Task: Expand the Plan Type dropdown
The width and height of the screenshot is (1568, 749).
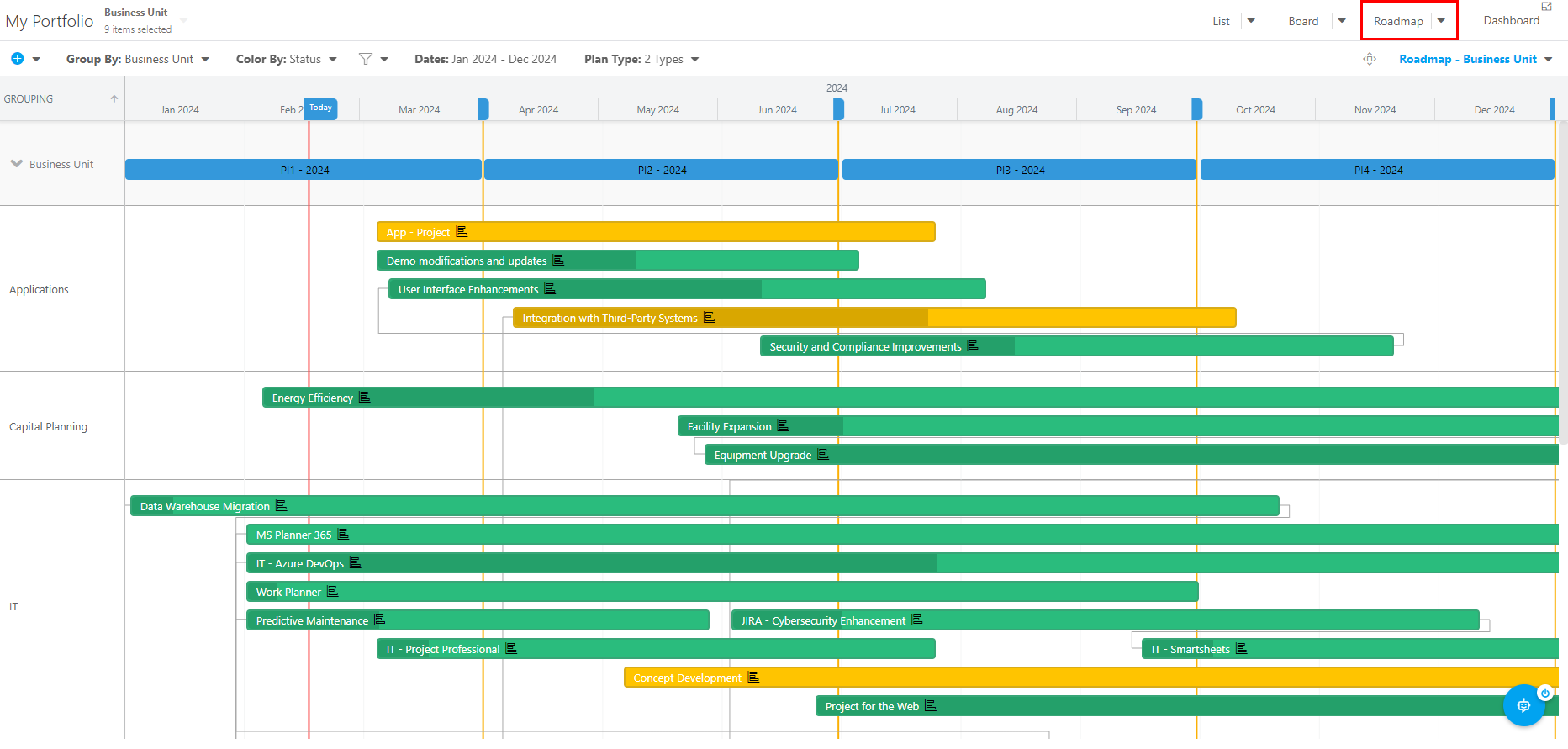Action: tap(641, 59)
